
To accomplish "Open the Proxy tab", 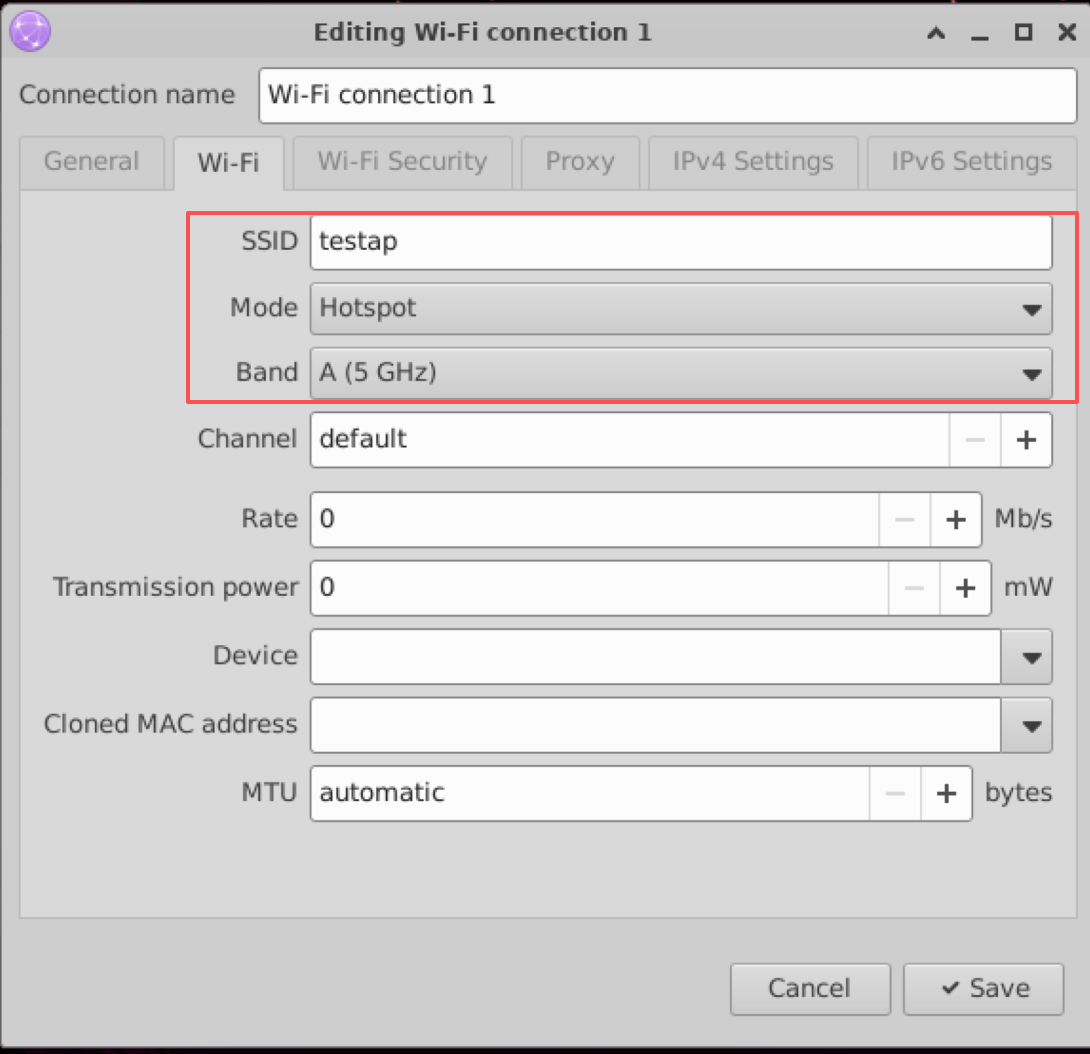I will pos(579,162).
